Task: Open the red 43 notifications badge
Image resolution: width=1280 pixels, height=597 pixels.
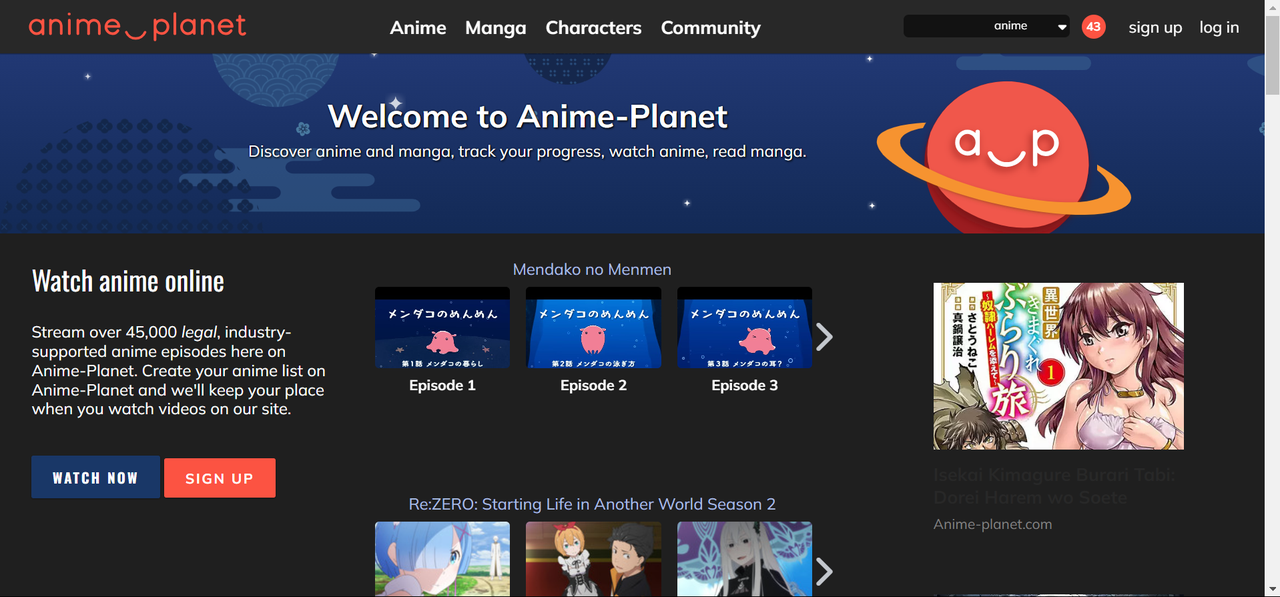Action: 1094,27
